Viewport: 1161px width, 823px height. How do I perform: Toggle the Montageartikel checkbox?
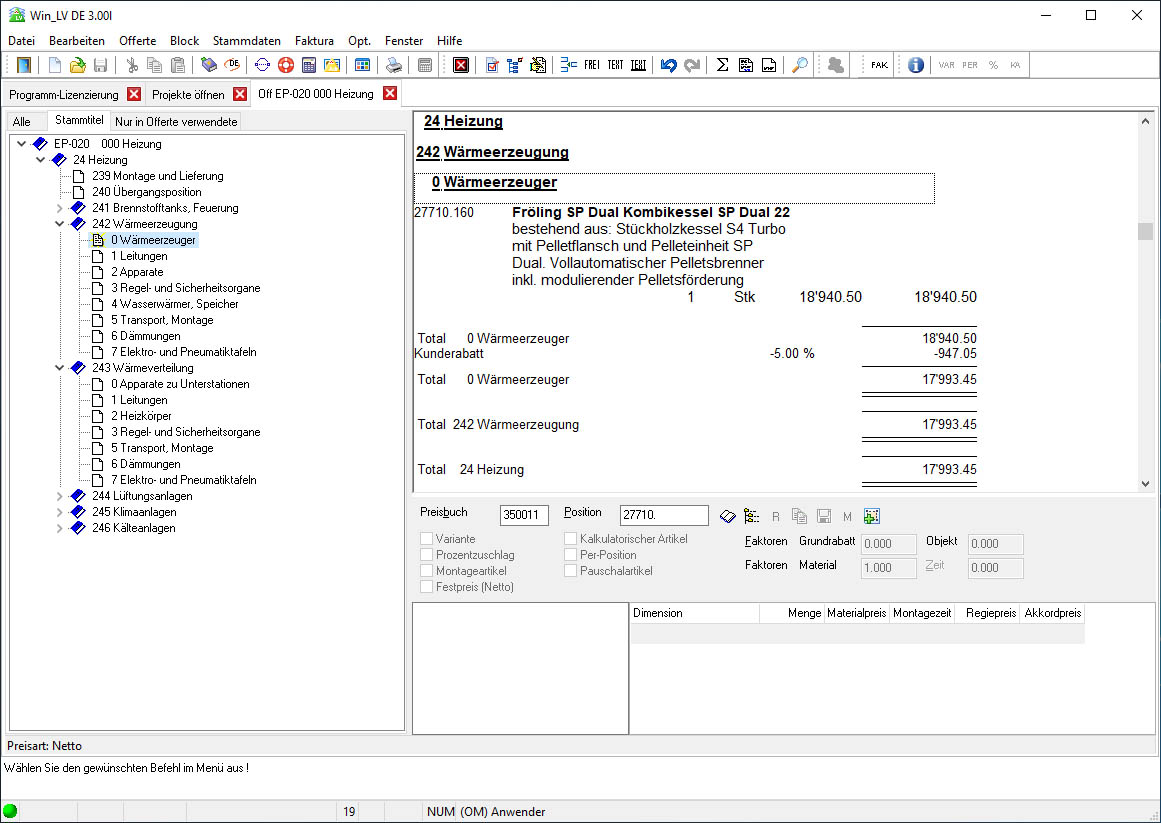426,571
